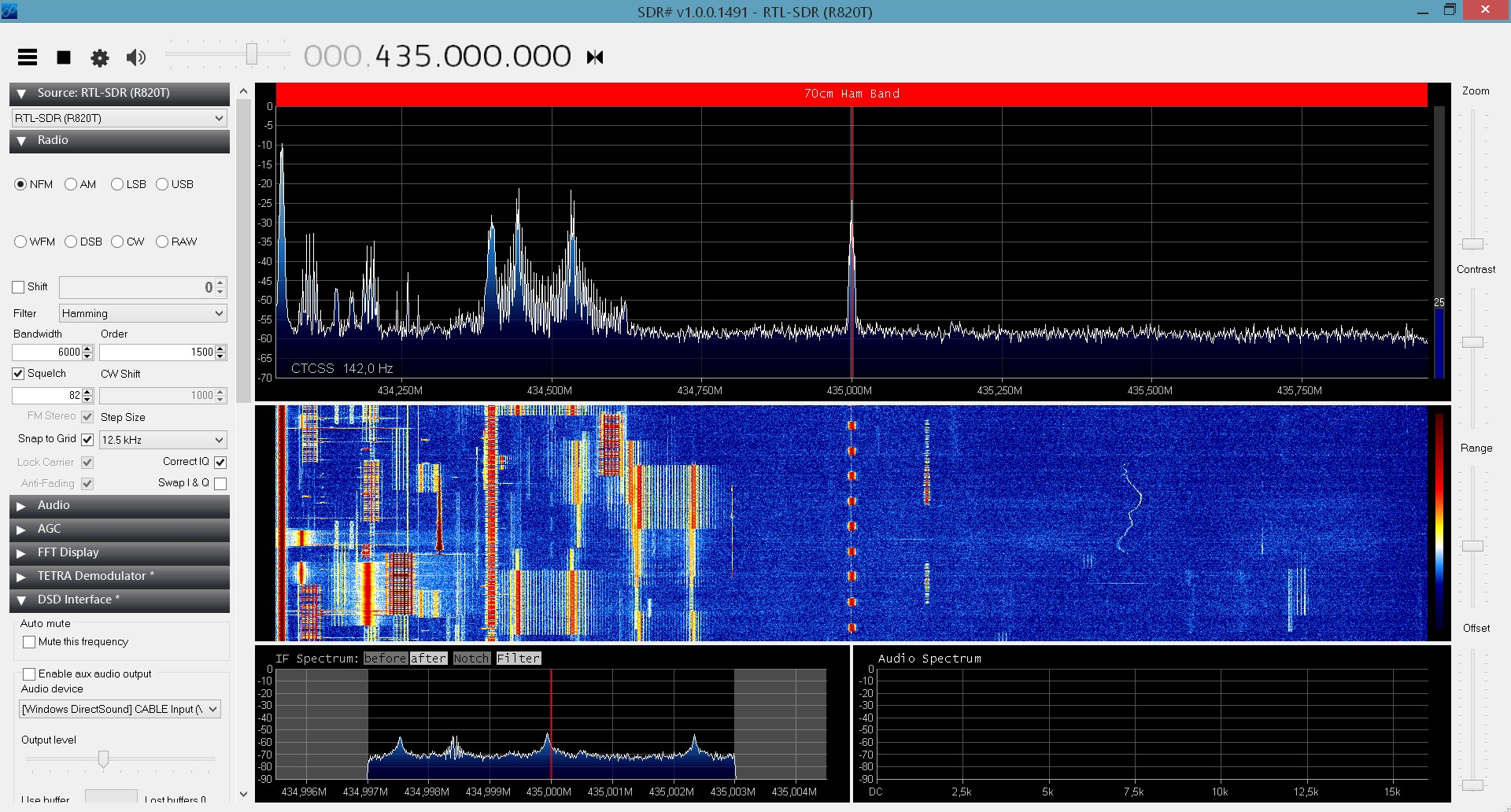Screen dimensions: 1511x812
Task: Click the 70cm Ham Band label bar
Action: coord(852,94)
